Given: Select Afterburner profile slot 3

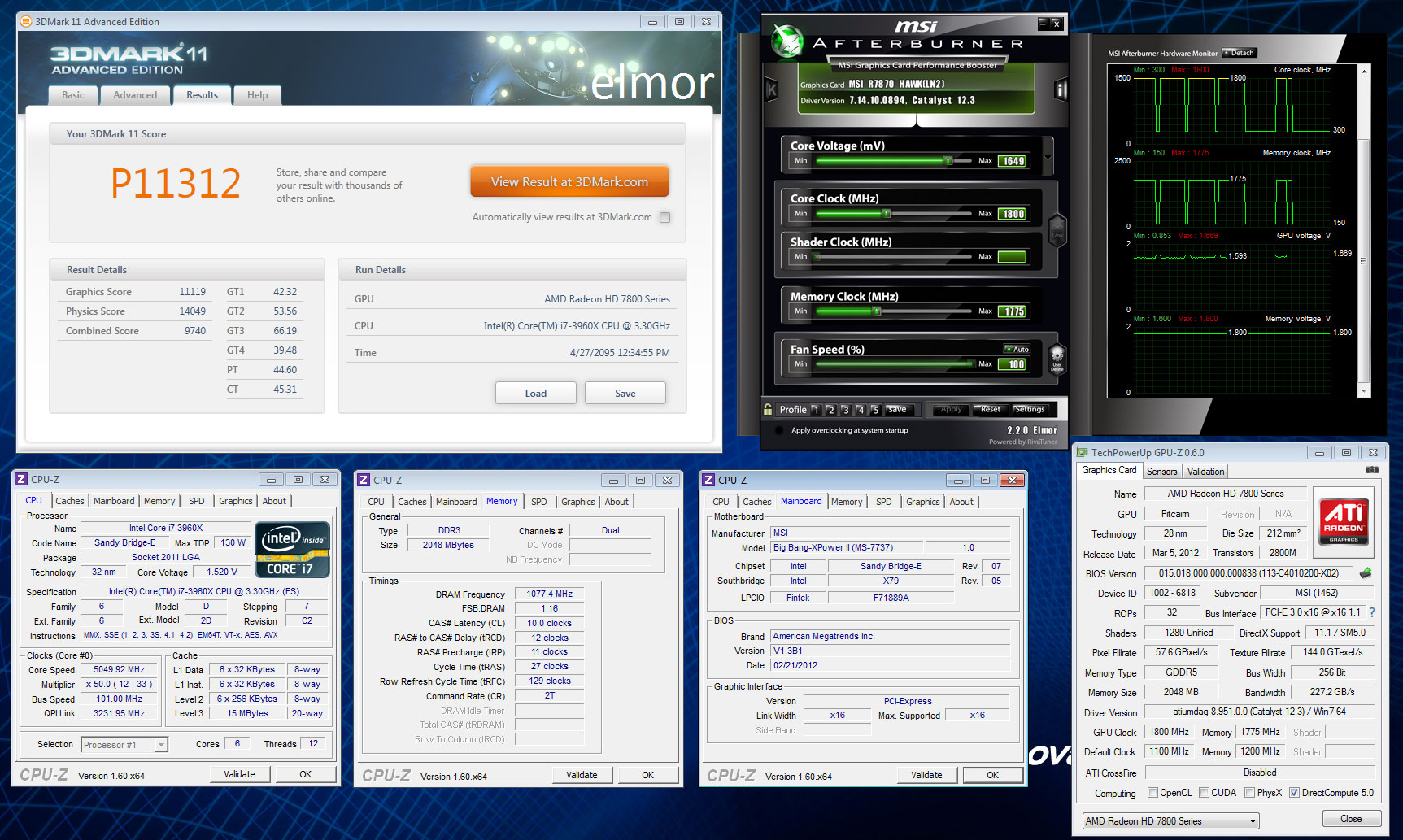Looking at the screenshot, I should 845,410.
